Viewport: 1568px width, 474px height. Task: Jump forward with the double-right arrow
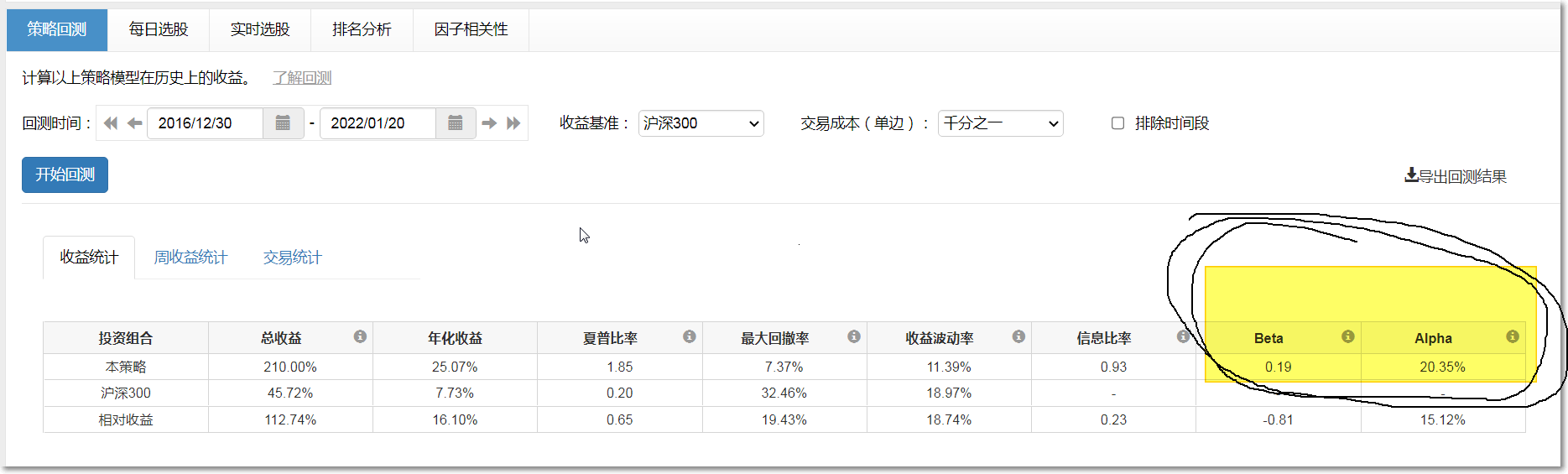click(513, 123)
